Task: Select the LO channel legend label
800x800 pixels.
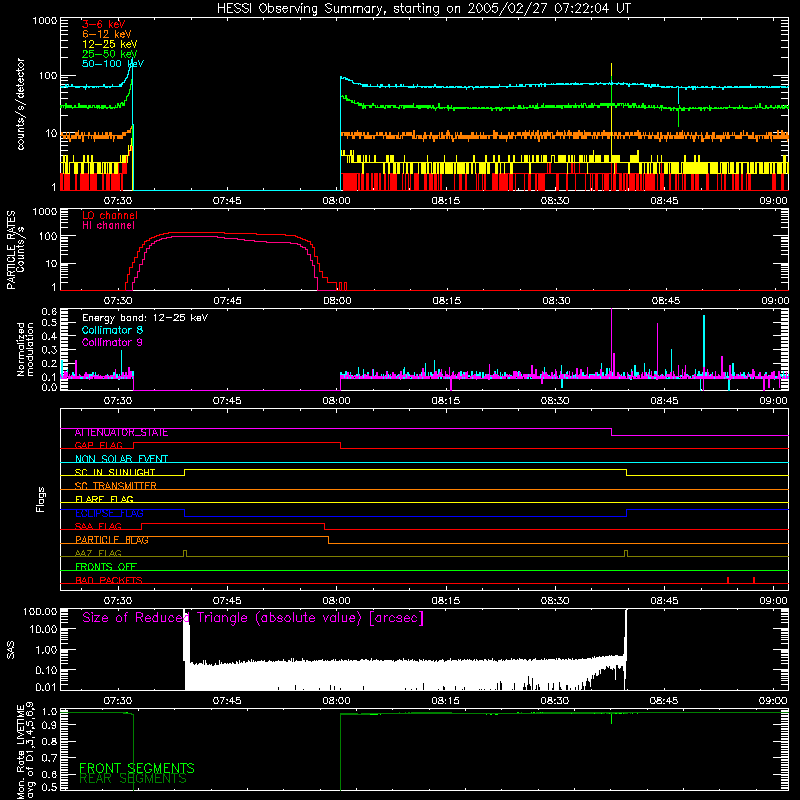Action: tap(110, 215)
